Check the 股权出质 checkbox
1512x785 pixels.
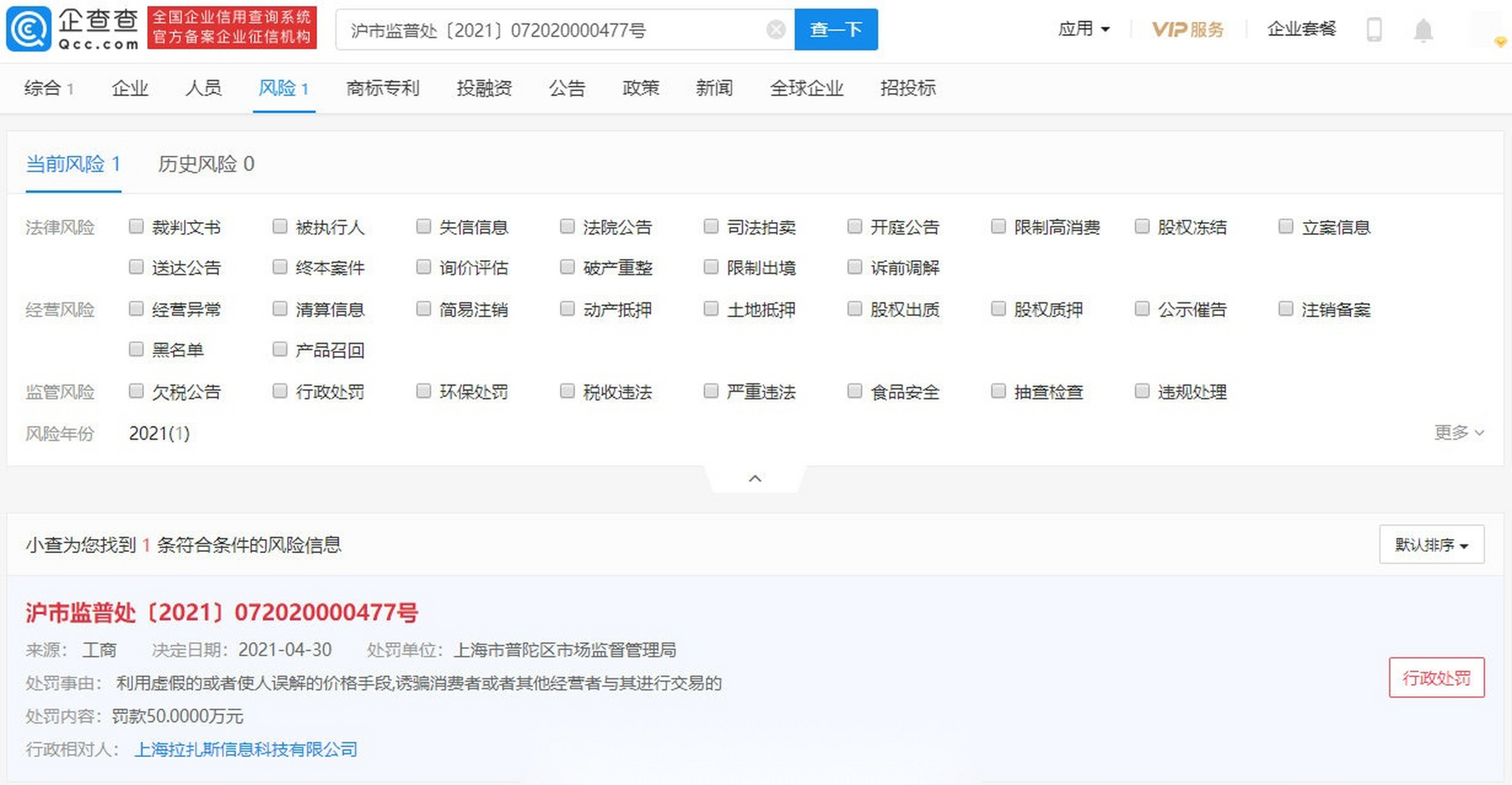855,308
